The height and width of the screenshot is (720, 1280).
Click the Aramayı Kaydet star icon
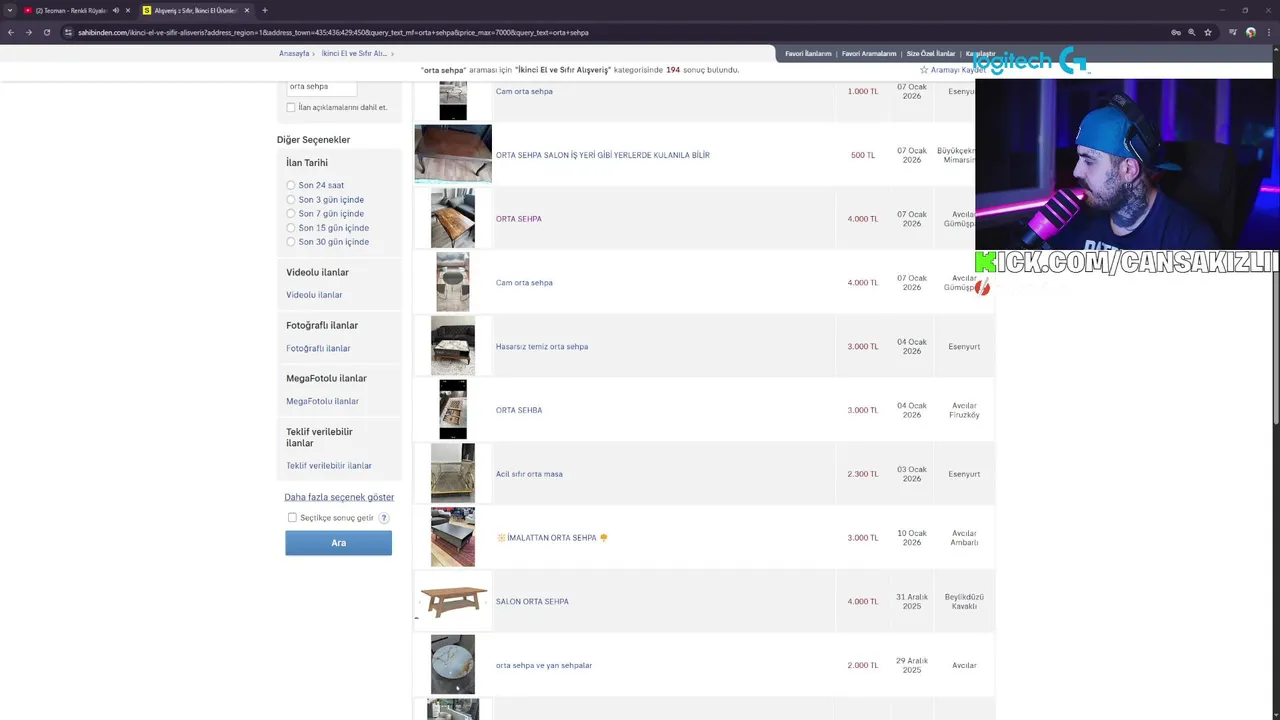[x=924, y=70]
